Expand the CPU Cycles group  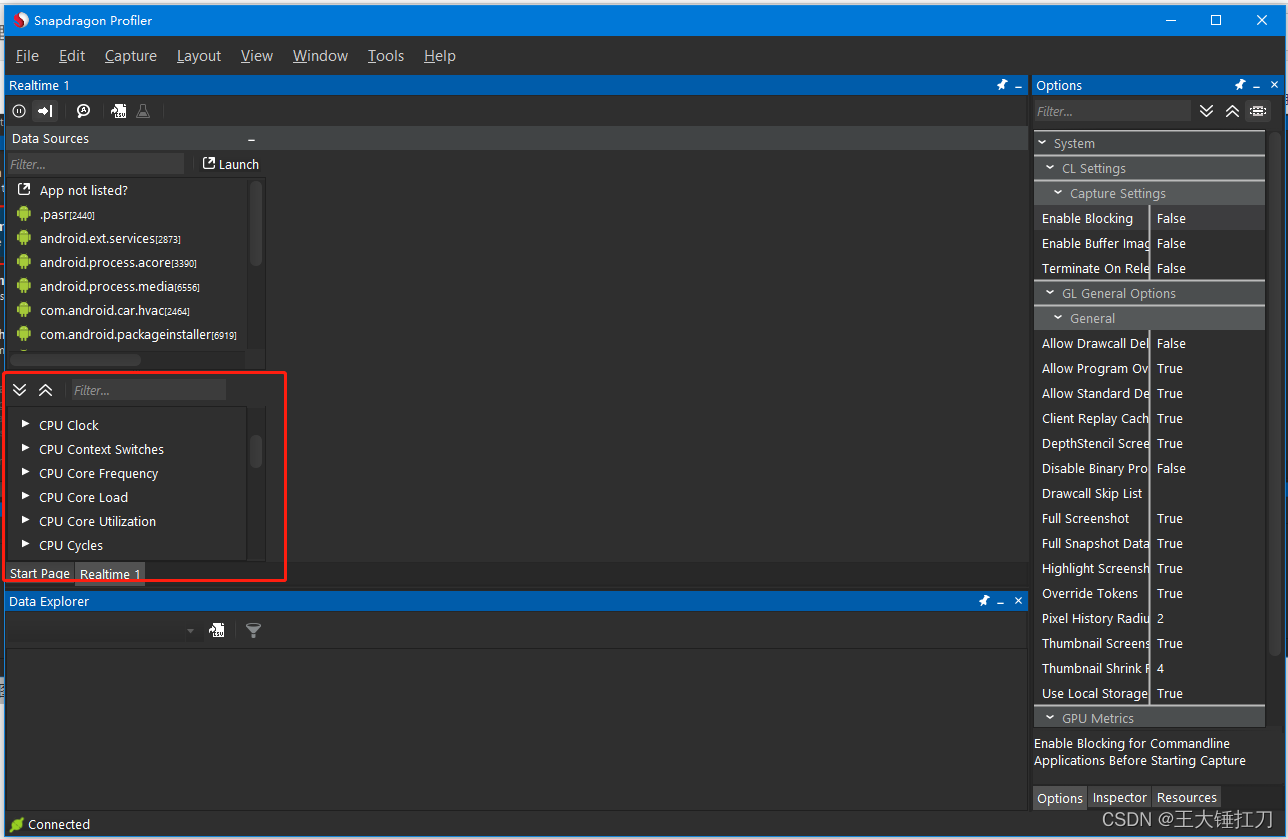(26, 544)
